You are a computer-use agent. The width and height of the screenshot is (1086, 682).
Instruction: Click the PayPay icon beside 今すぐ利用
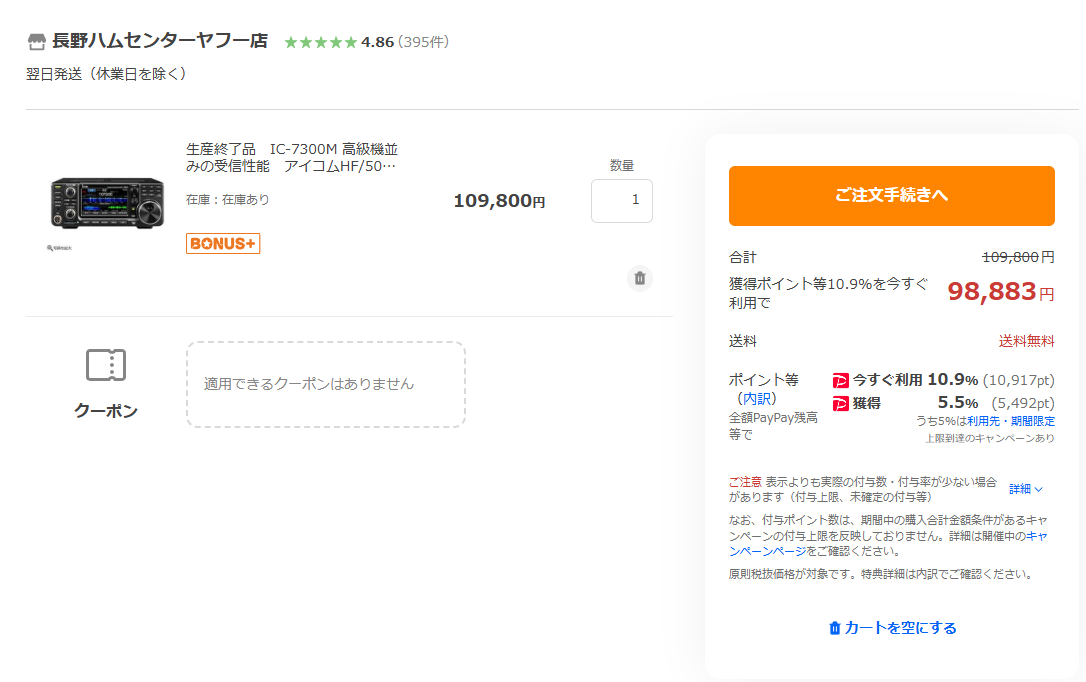841,380
